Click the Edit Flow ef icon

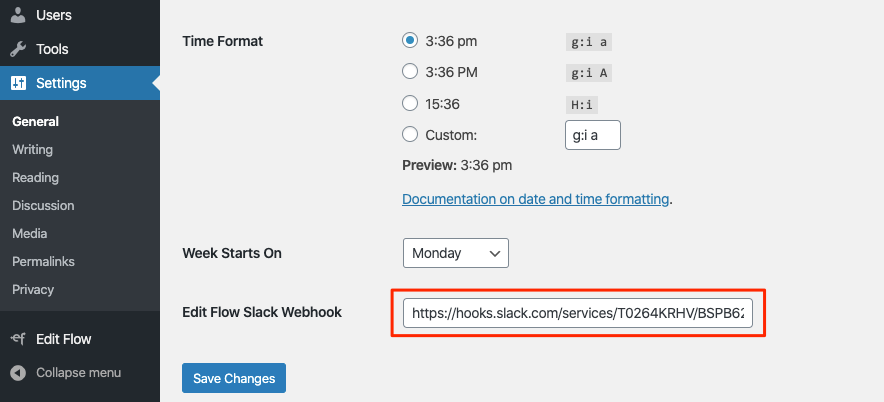tap(18, 339)
